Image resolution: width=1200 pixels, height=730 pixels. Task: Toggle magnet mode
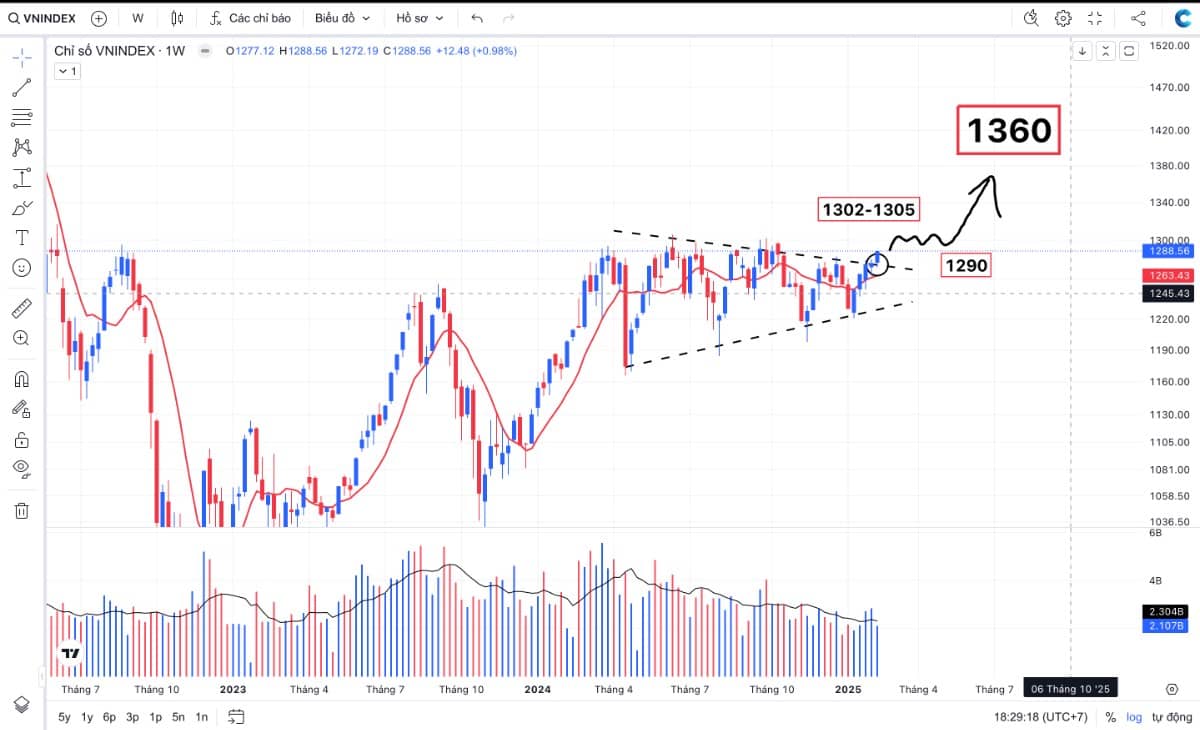21,379
